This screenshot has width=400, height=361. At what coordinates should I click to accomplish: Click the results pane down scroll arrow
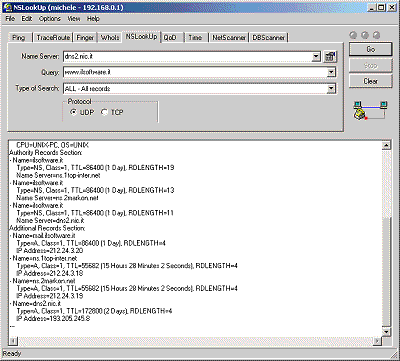[386, 332]
